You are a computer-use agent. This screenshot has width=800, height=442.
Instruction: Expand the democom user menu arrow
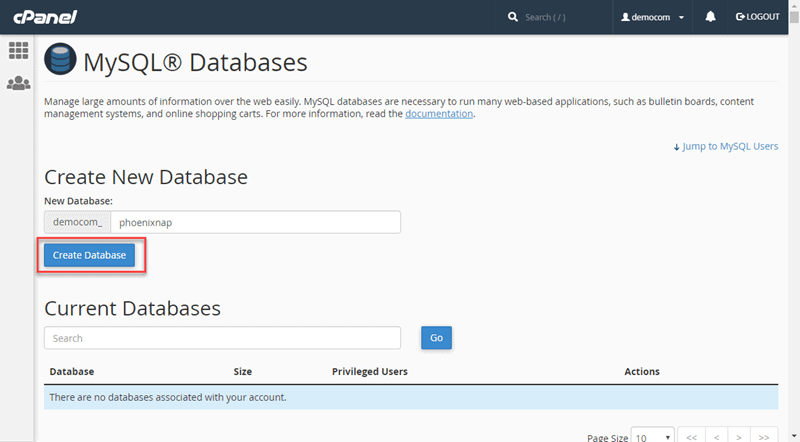[x=681, y=17]
